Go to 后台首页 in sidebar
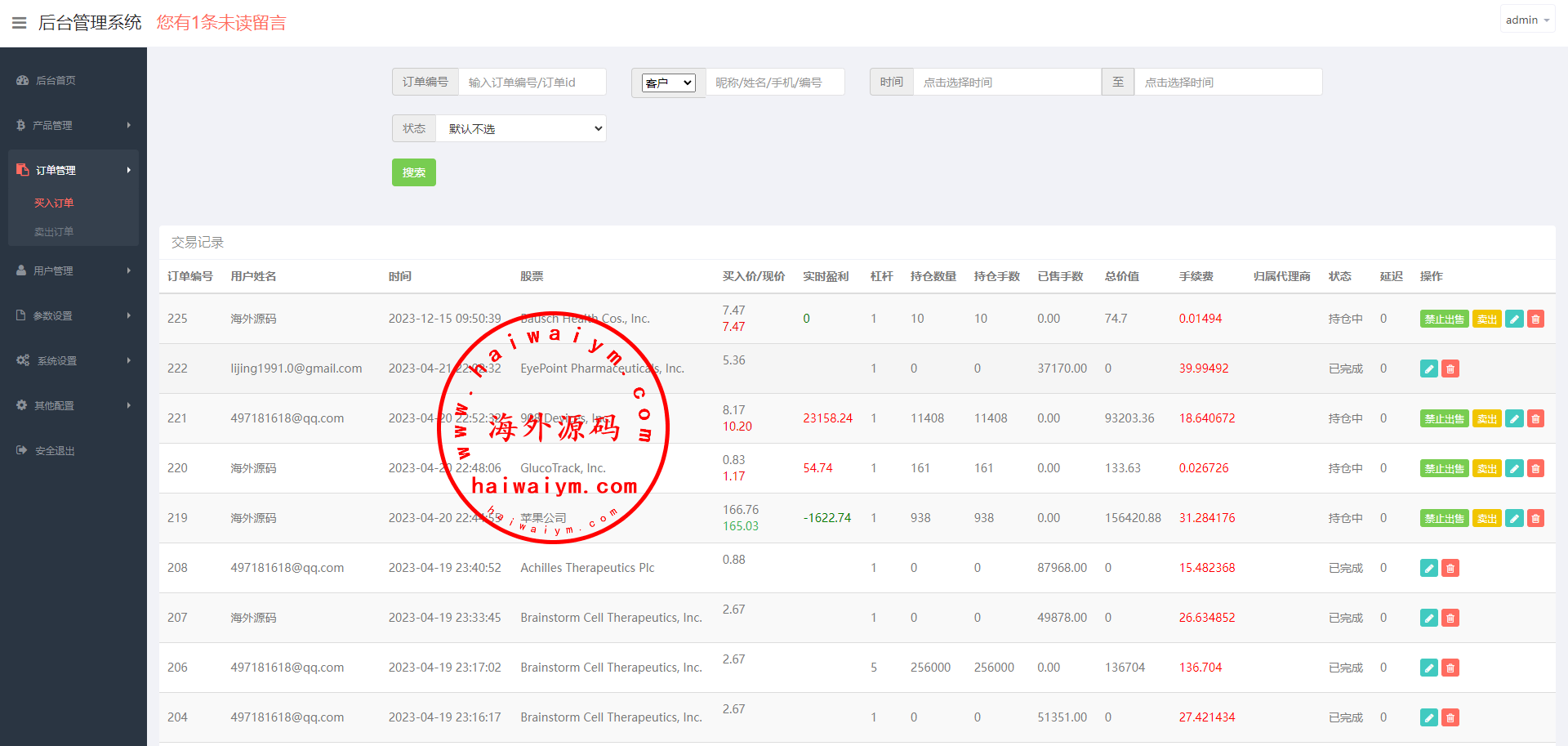 coord(56,80)
